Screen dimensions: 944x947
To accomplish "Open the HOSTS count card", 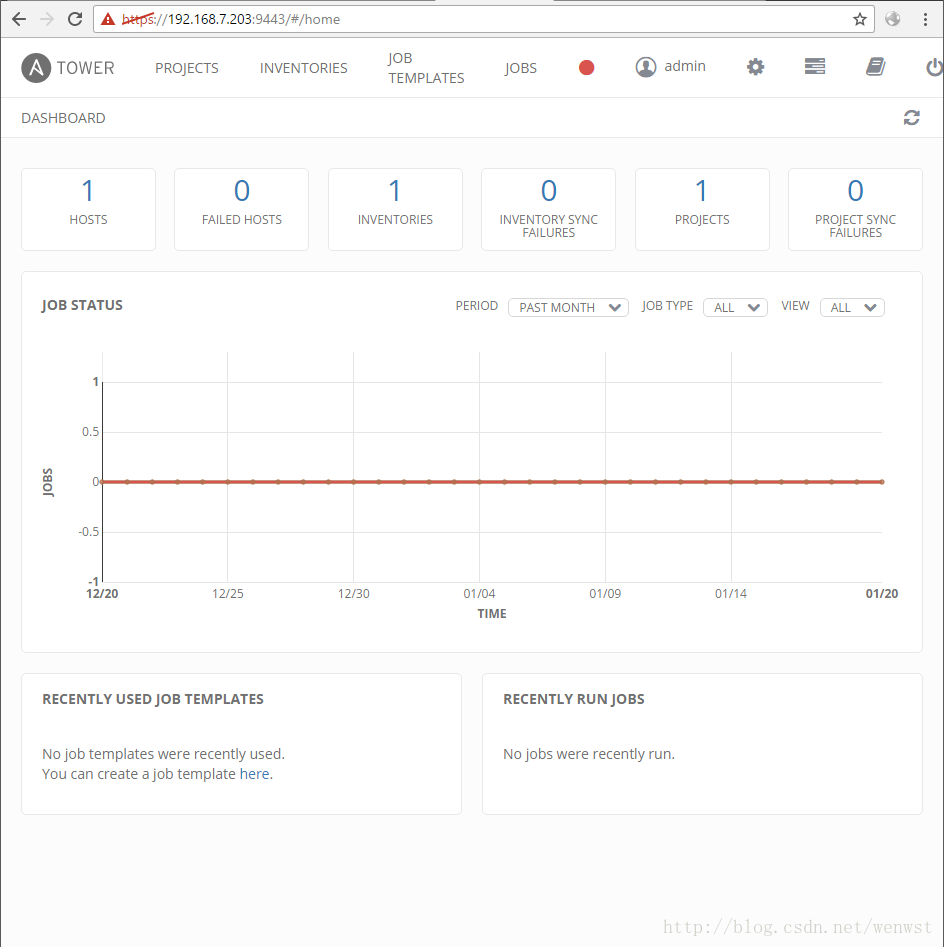I will 88,209.
